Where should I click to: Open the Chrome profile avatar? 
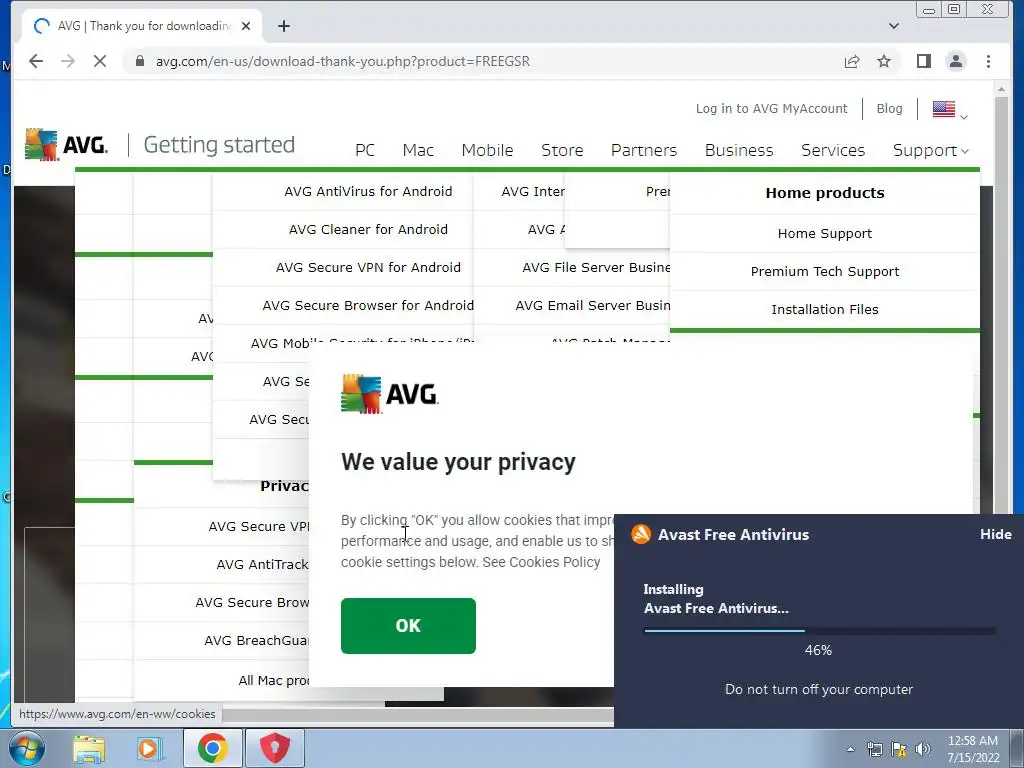[955, 61]
